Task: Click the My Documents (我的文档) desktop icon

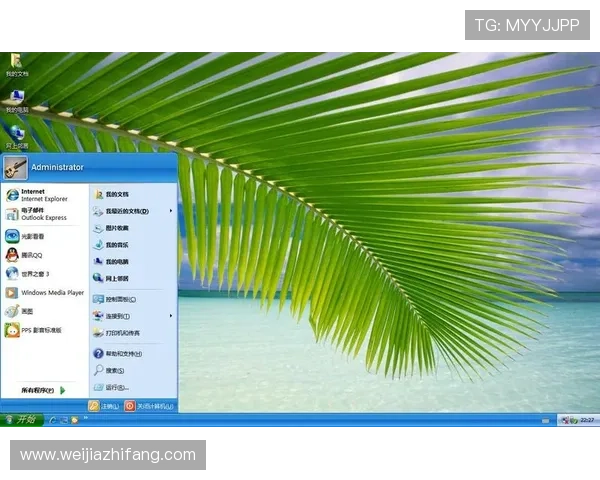Action: 17,64
